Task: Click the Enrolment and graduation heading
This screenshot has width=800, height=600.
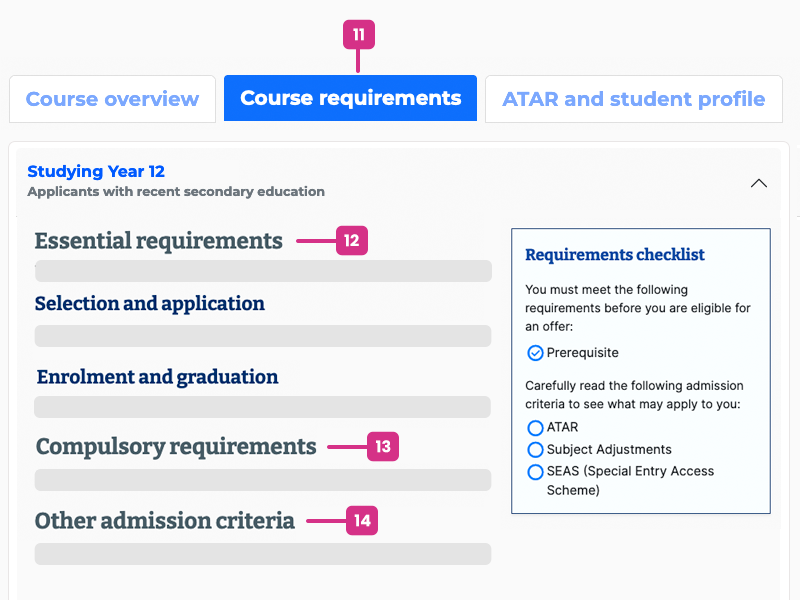Action: pos(156,377)
